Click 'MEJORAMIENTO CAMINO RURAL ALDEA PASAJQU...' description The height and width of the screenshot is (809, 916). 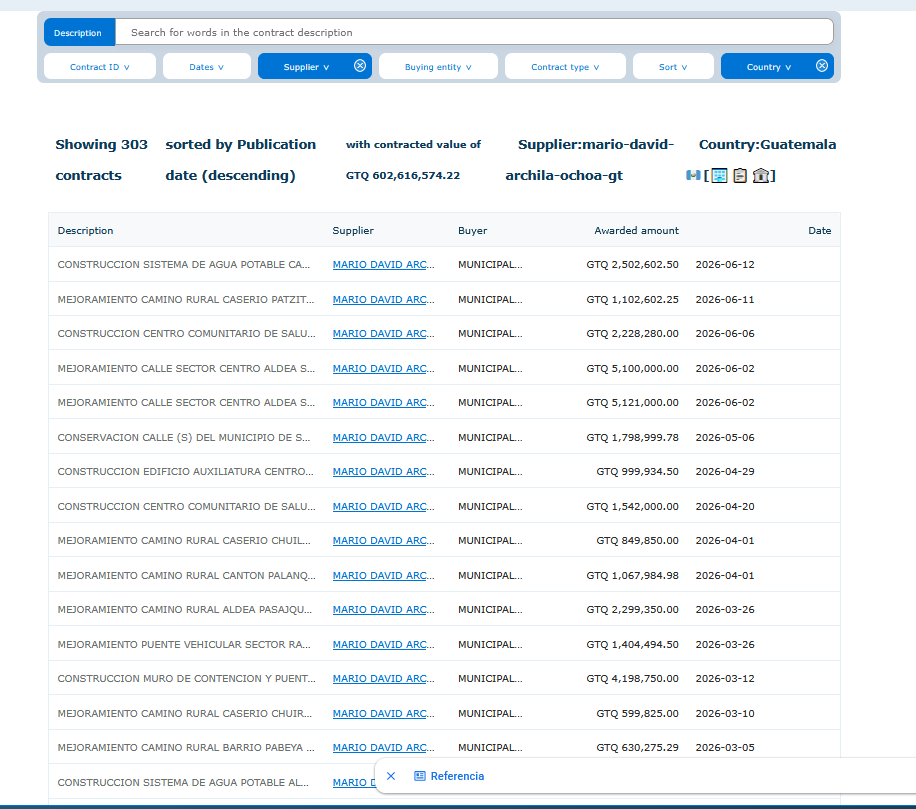coord(185,609)
